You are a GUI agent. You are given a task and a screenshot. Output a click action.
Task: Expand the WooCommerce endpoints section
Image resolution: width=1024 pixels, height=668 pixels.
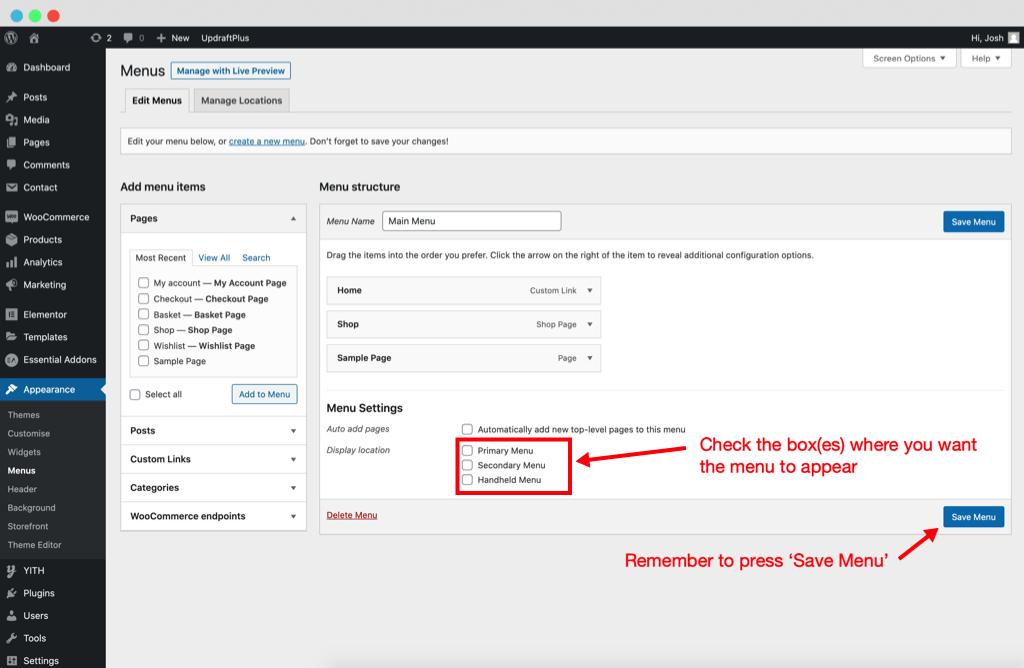click(x=293, y=516)
